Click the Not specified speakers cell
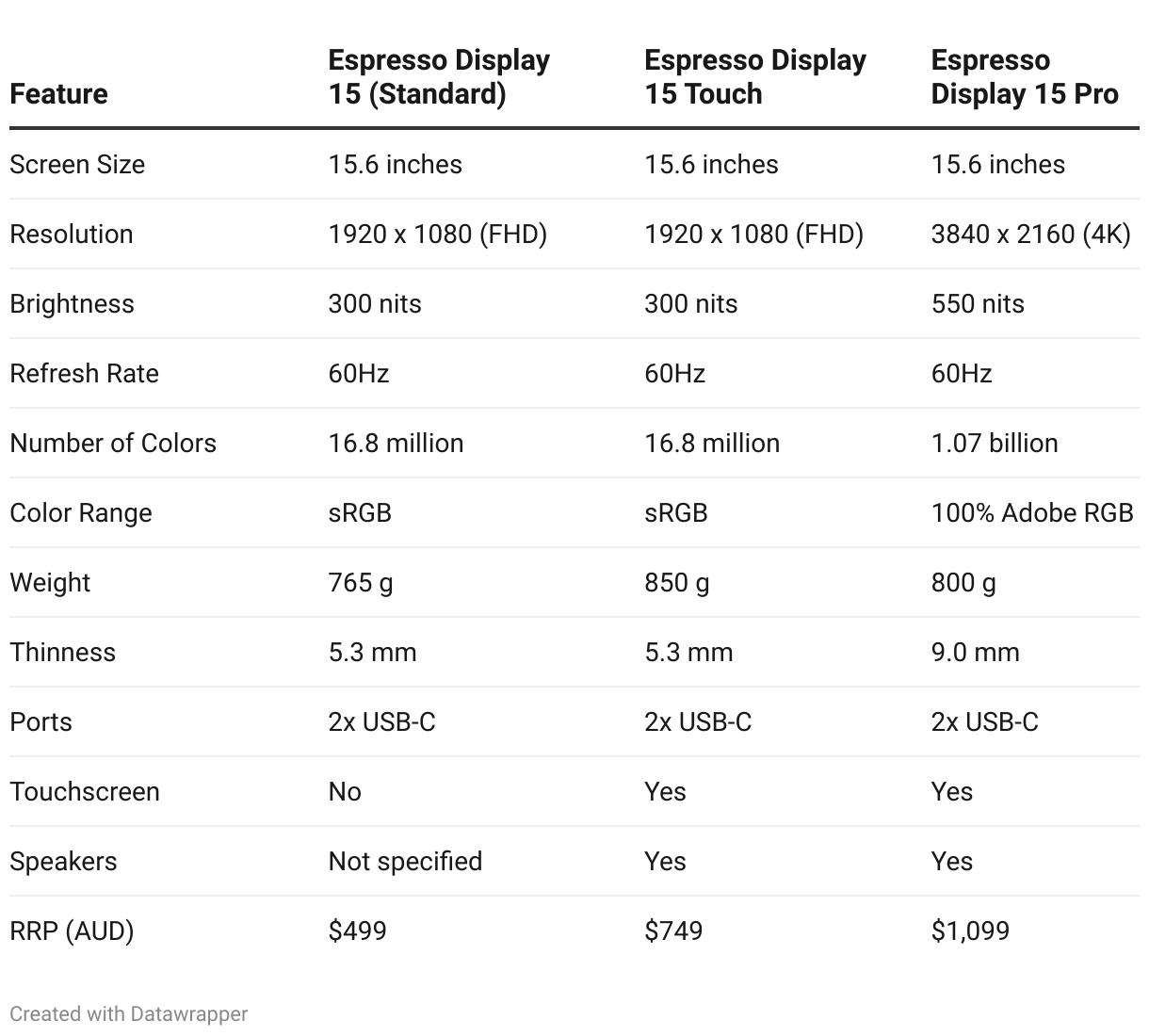 pyautogui.click(x=405, y=861)
